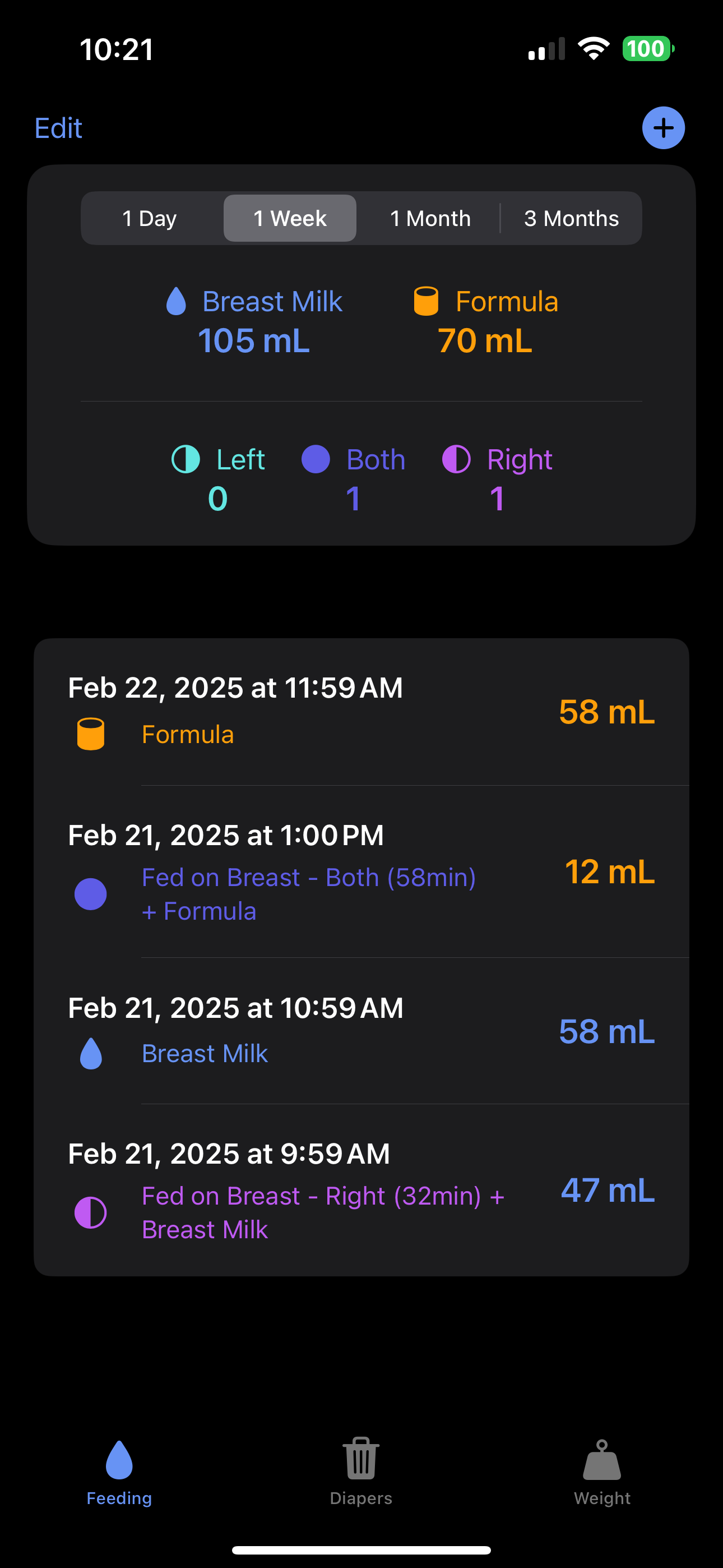Open the Diapers trash can tab
This screenshot has height=1568, width=723.
tap(361, 1468)
